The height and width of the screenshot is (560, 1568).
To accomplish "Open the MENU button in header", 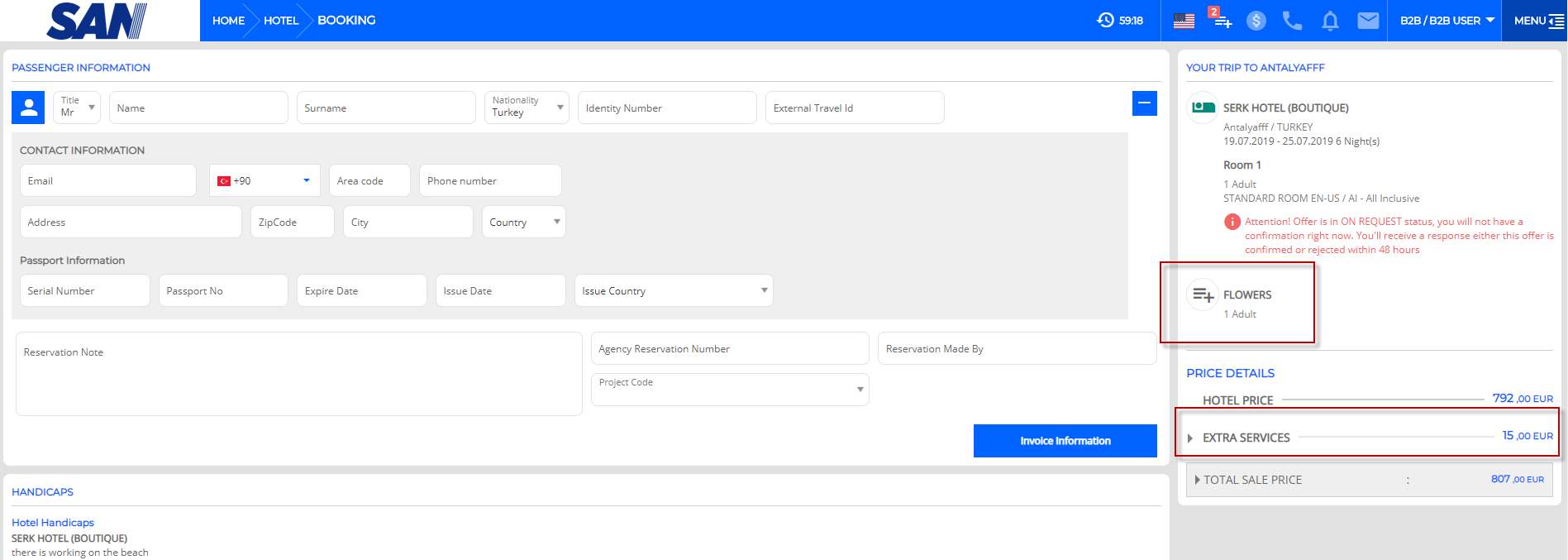I will (x=1537, y=21).
